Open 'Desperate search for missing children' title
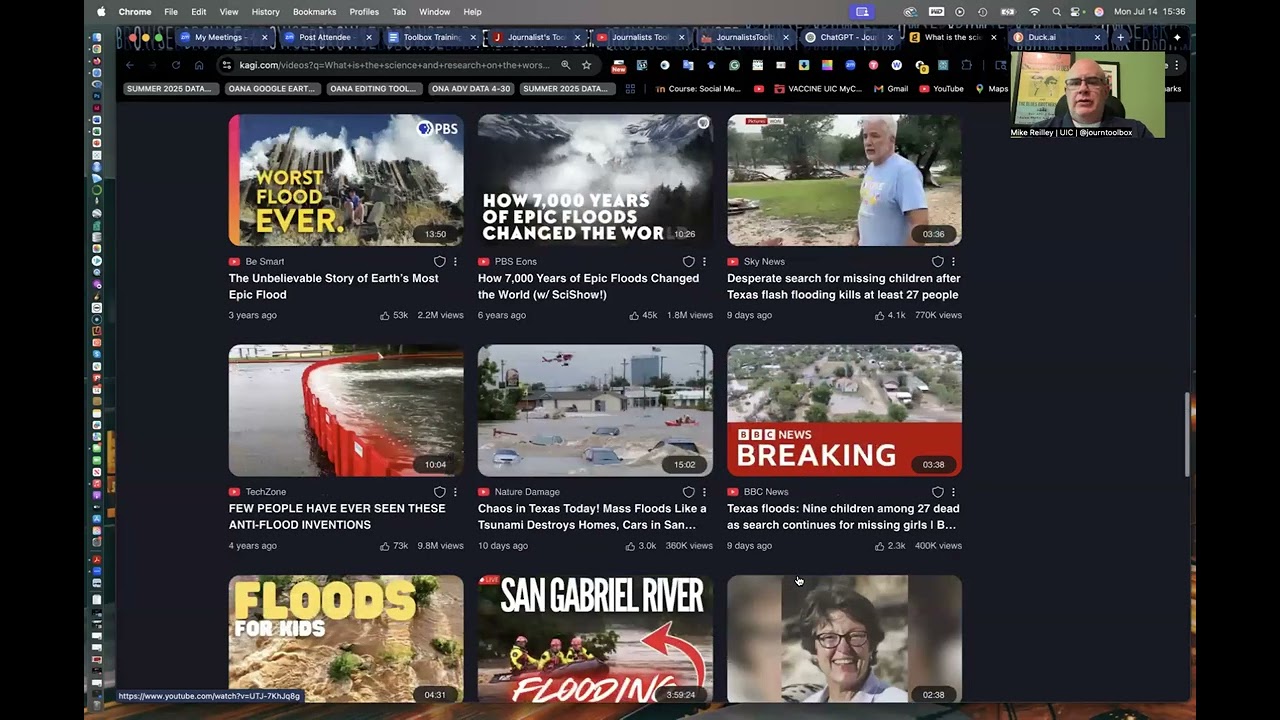The width and height of the screenshot is (1280, 720). (x=843, y=286)
